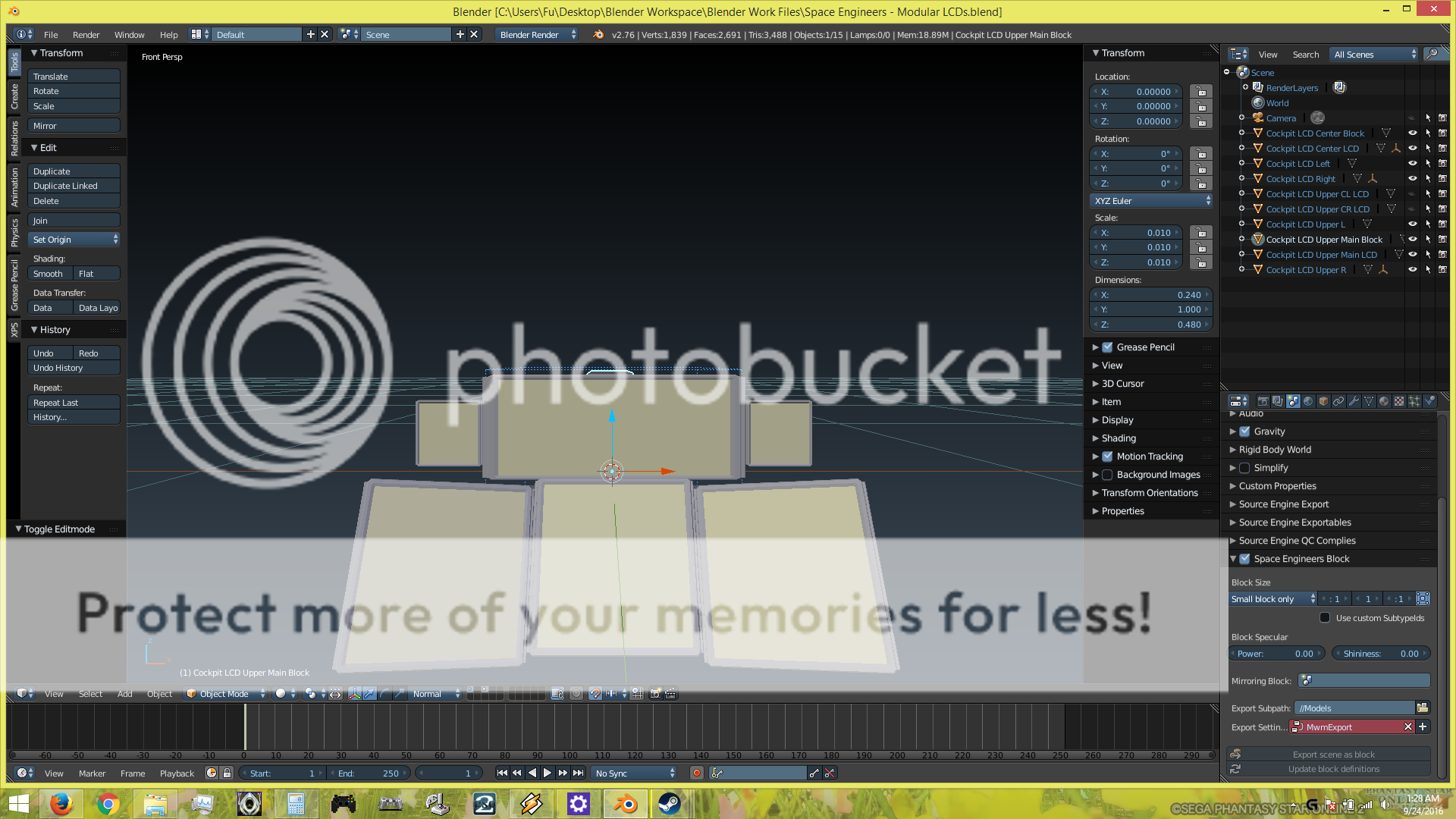Open Render properties camera tab
1456x819 pixels.
1263,401
